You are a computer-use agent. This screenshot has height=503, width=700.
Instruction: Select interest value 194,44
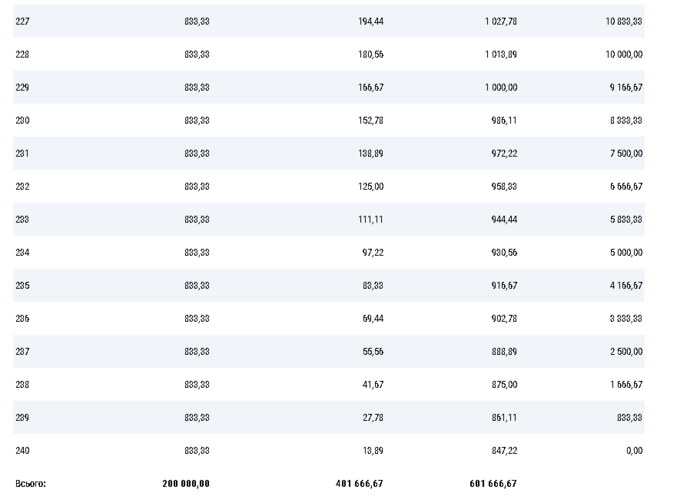point(370,21)
